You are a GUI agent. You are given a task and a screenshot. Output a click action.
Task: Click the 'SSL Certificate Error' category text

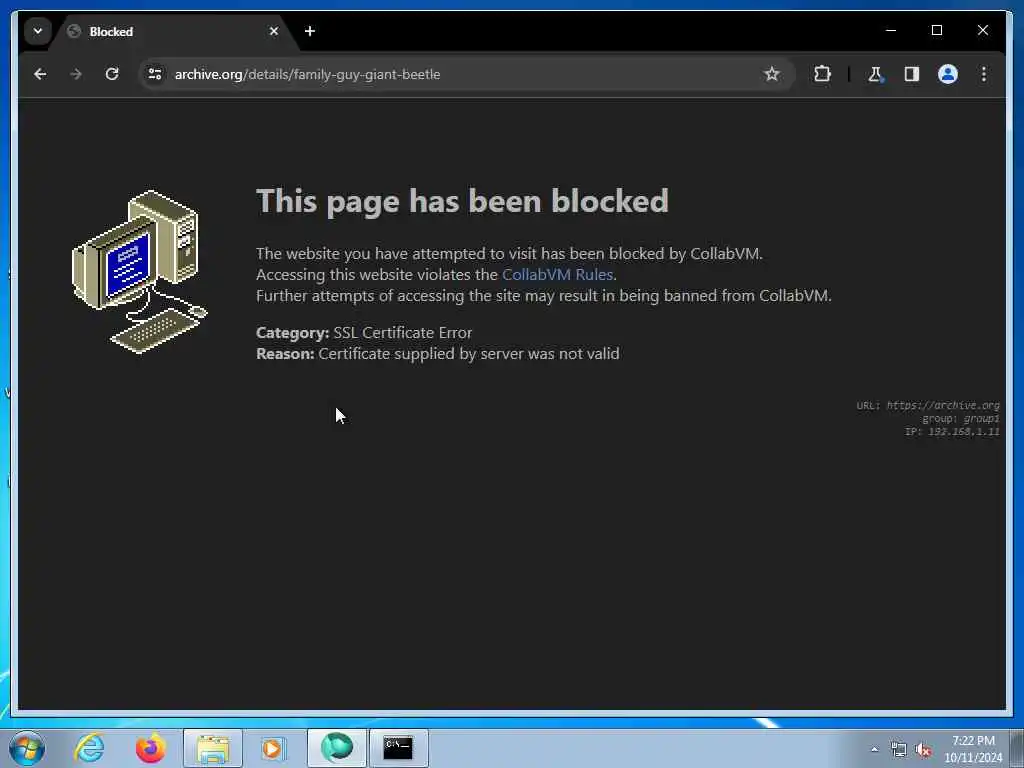[403, 333]
